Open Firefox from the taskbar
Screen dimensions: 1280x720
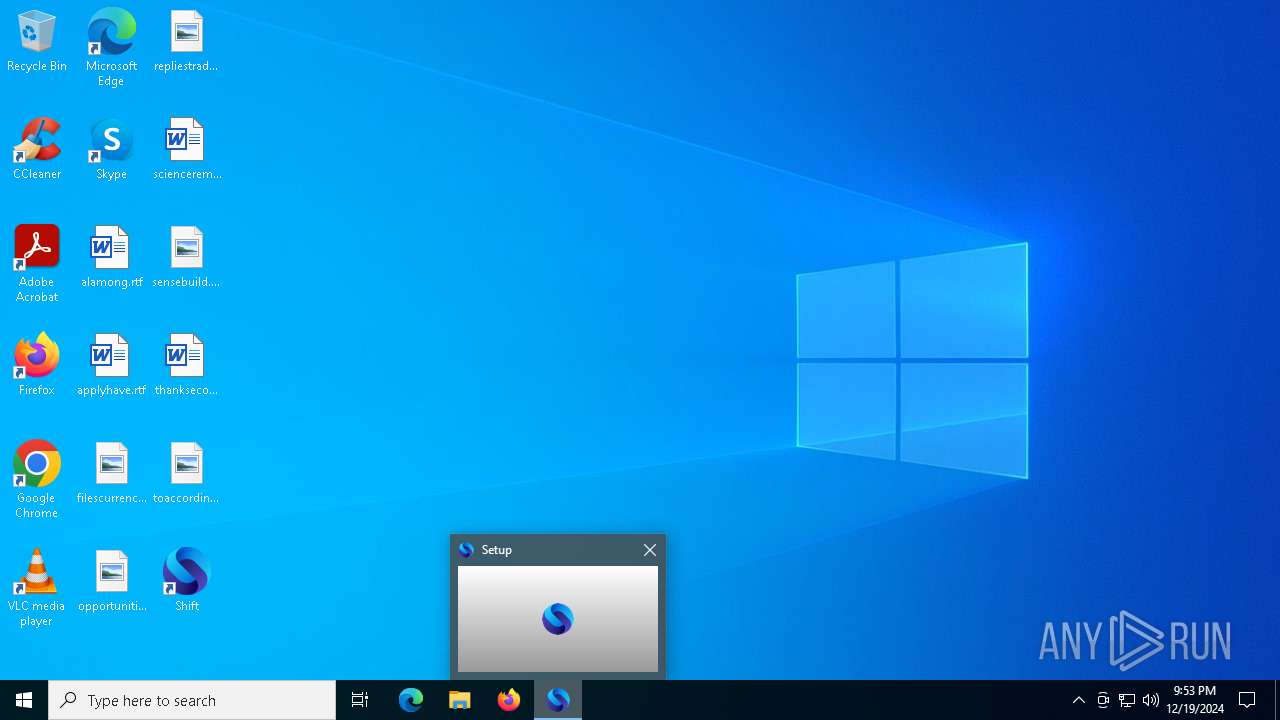point(509,700)
